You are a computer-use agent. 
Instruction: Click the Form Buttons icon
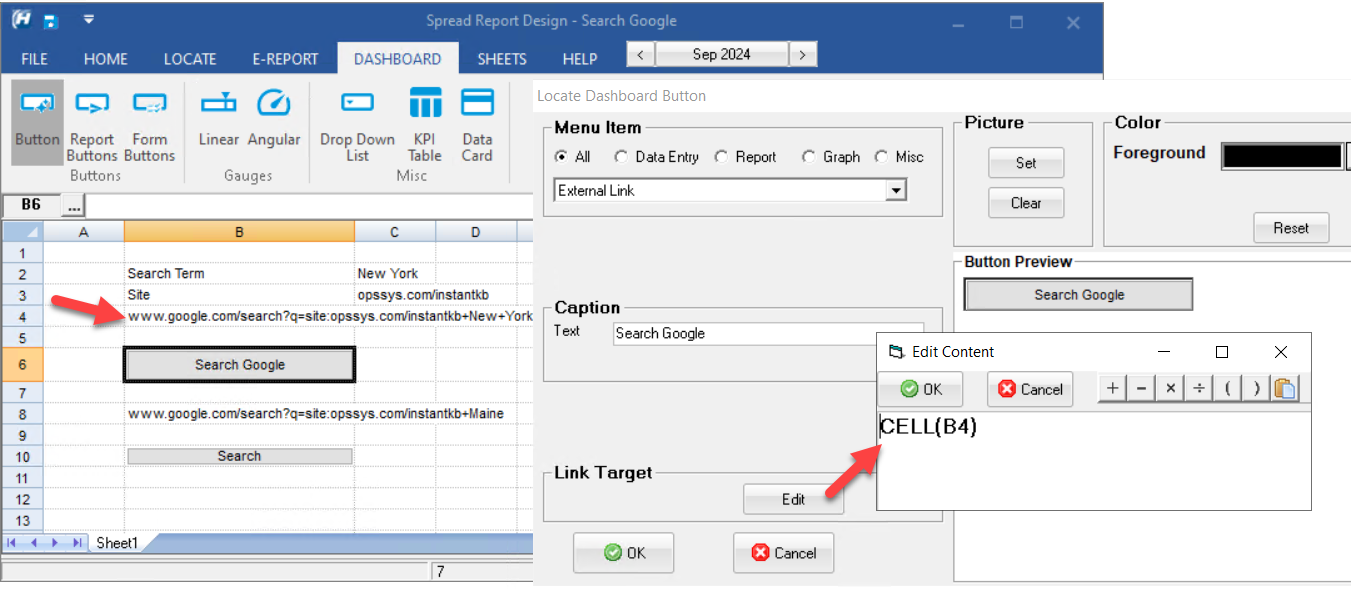[x=149, y=119]
